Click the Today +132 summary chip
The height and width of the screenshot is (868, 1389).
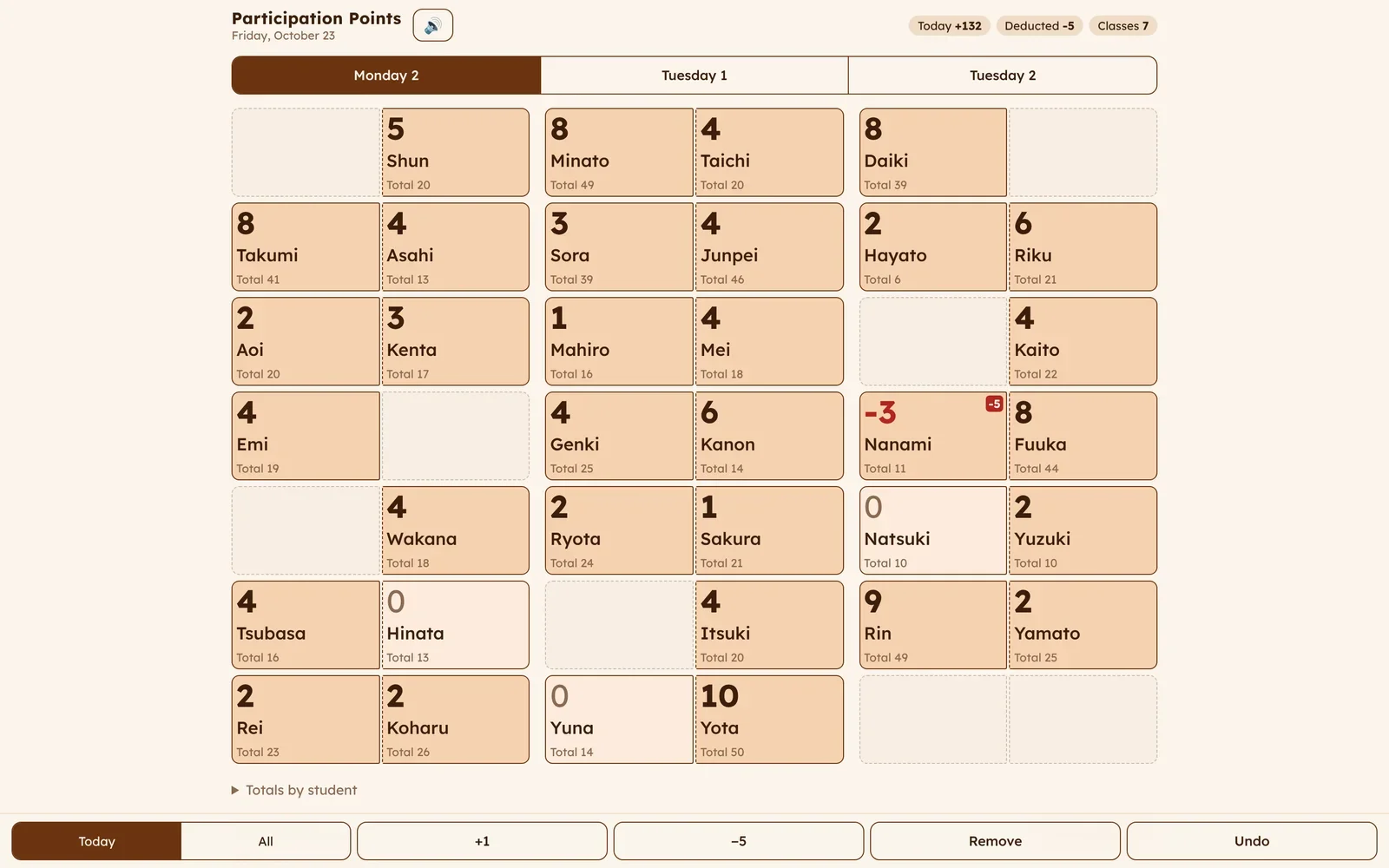pyautogui.click(x=950, y=26)
